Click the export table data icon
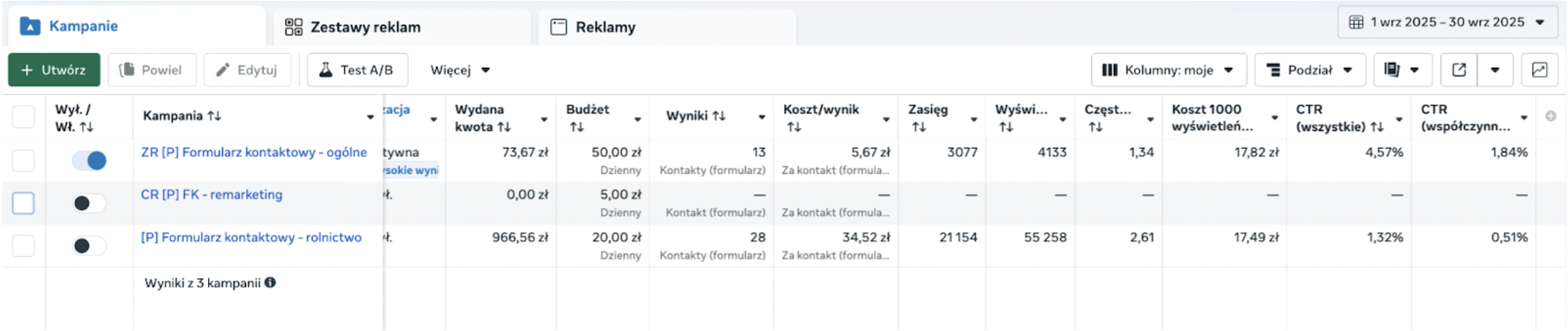 click(x=1458, y=70)
